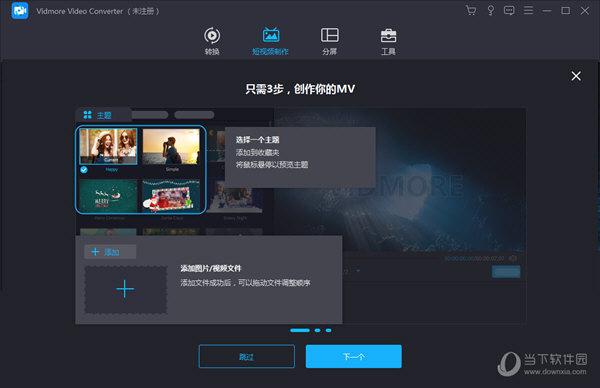Screen dimensions: 600x388
Task: Open the 分屏 collage tab
Action: coord(329,41)
